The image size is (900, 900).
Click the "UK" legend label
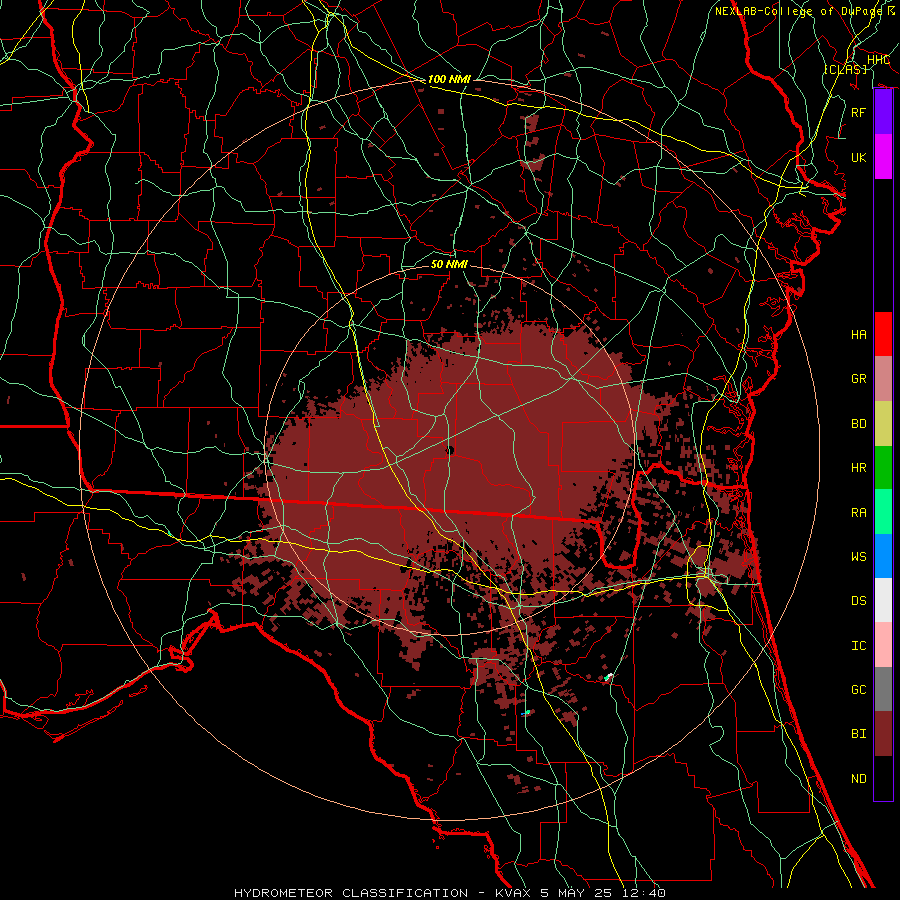coord(859,157)
